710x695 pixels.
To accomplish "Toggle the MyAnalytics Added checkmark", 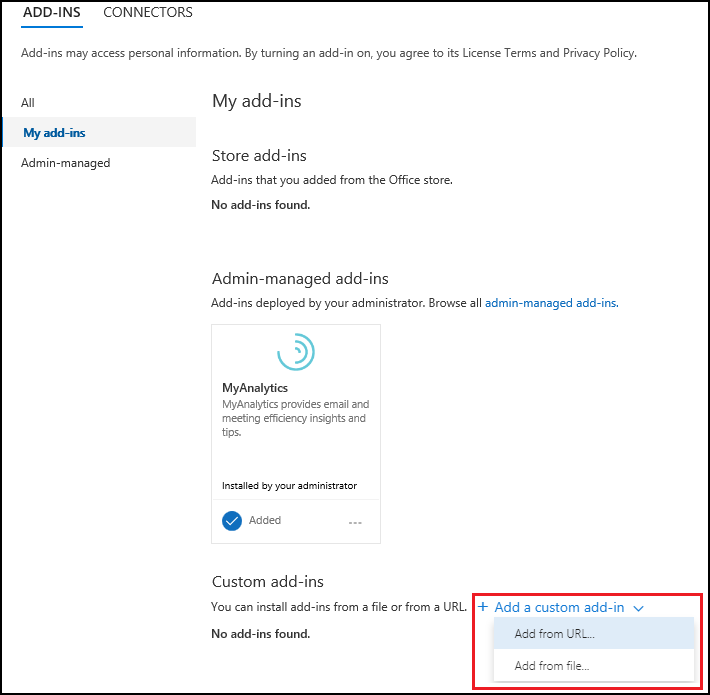I will click(x=232, y=521).
